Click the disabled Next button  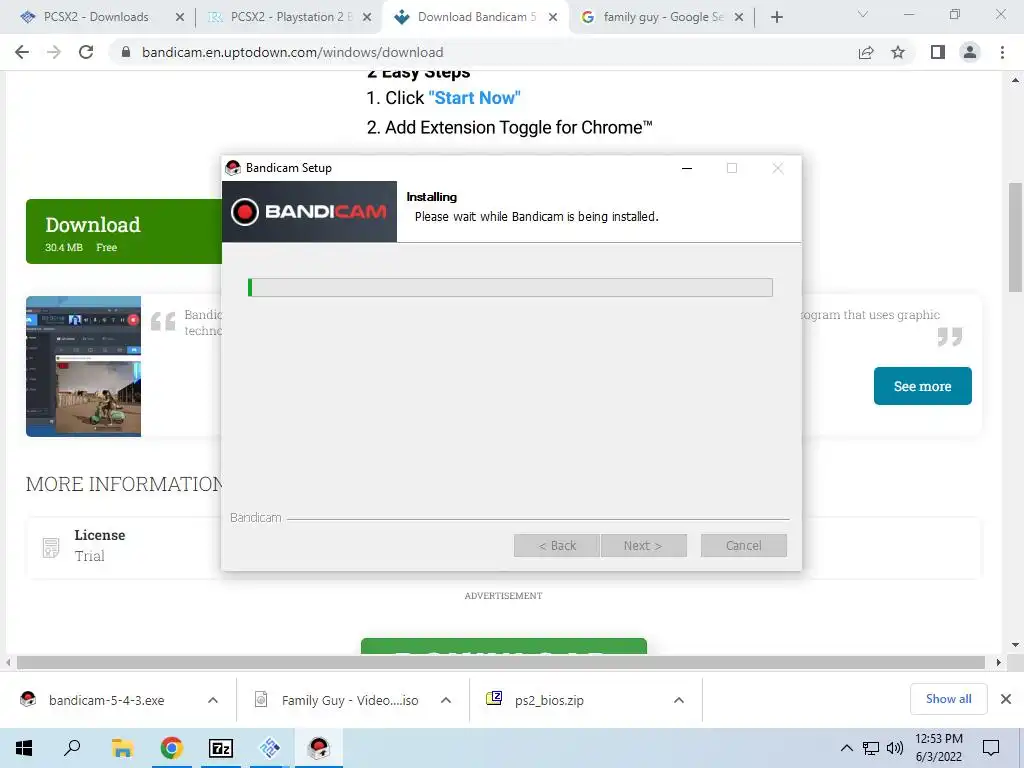point(643,545)
